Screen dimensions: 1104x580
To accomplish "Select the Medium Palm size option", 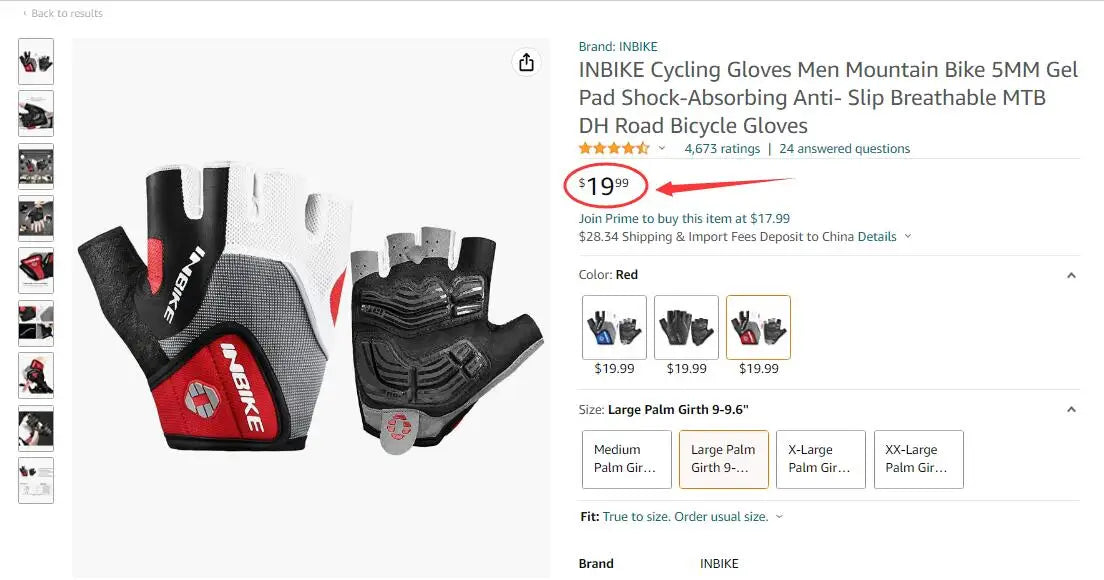I will click(x=626, y=459).
